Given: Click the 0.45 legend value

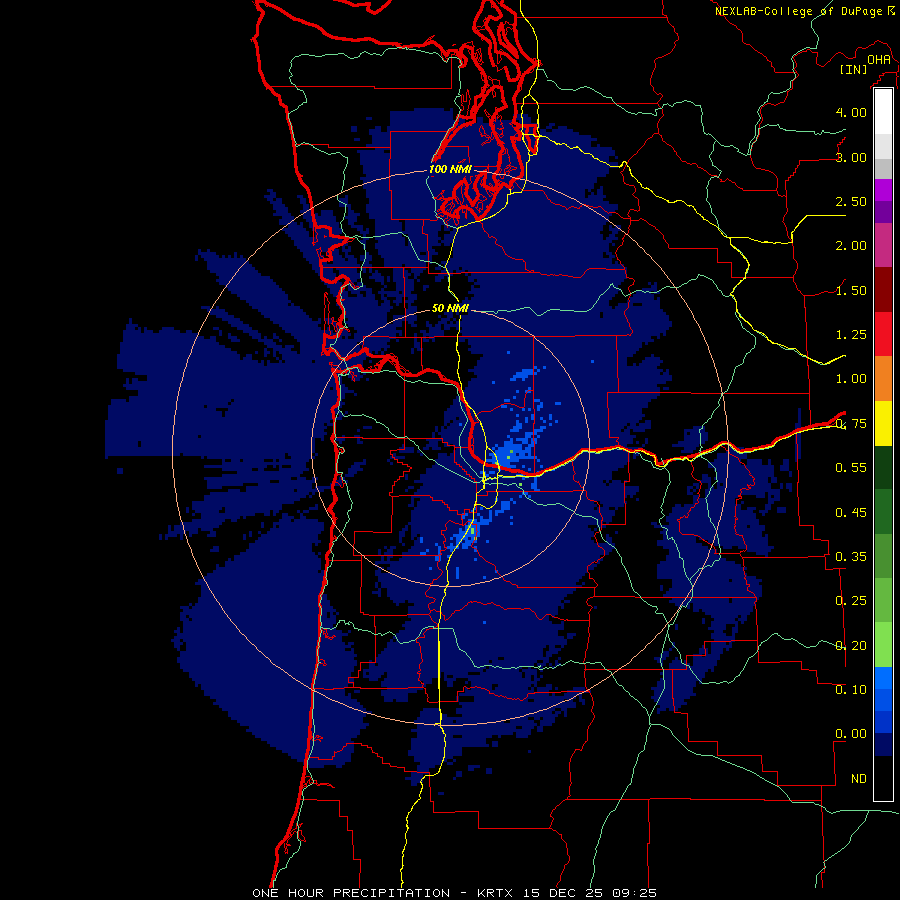Looking at the screenshot, I should coord(851,512).
